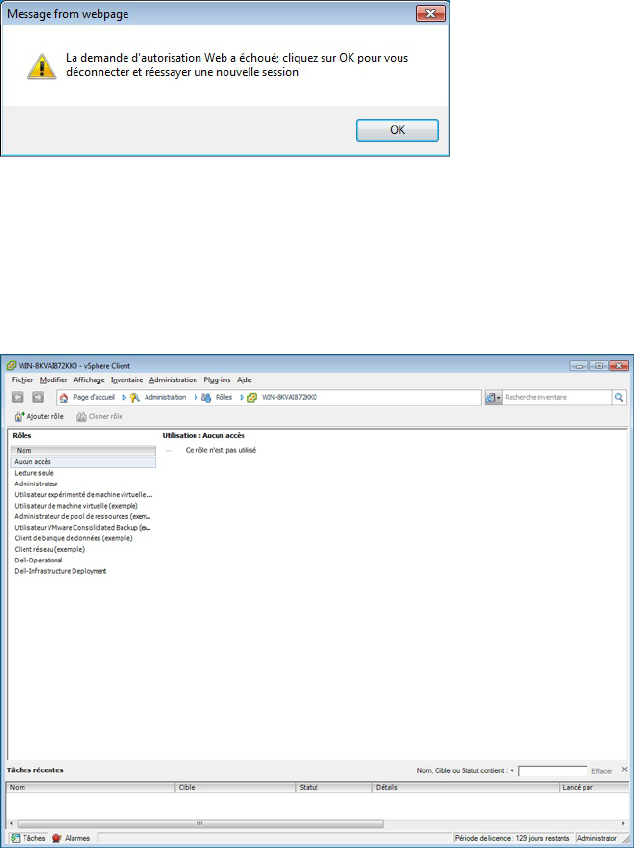Image resolution: width=634 pixels, height=848 pixels.
Task: Select Administrateur de pool de ressources role
Action: [83, 516]
